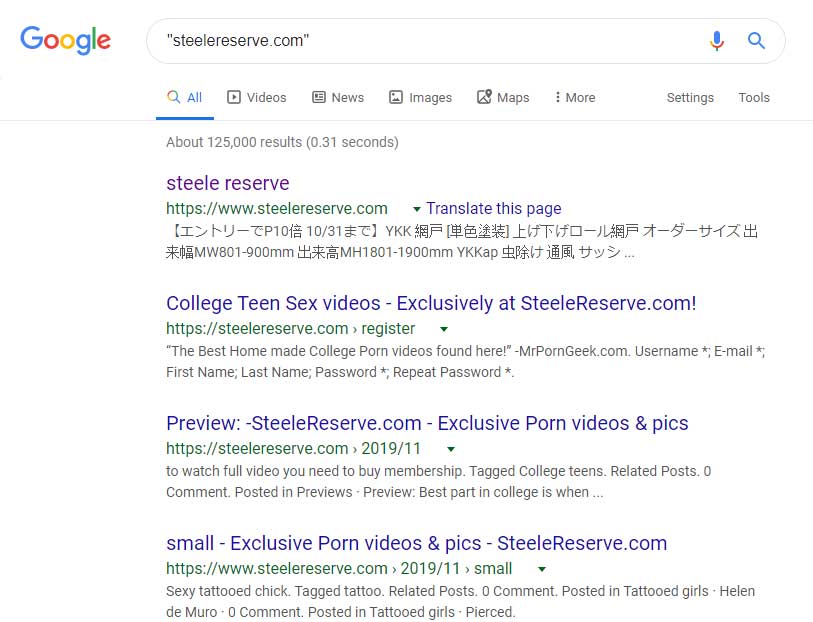813x622 pixels.
Task: Start voice search with microphone icon
Action: tap(717, 40)
